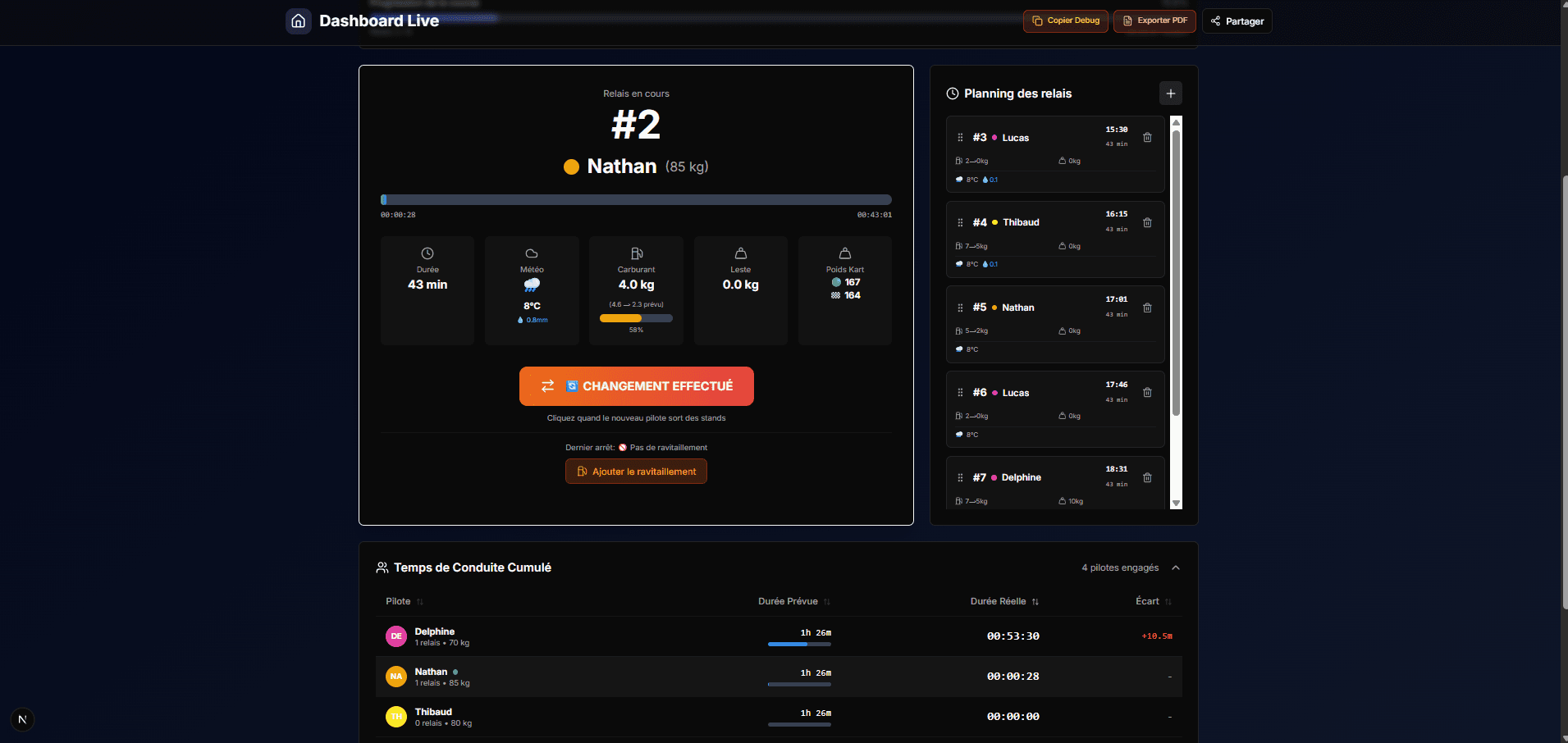Click the drag handle of relay #4 Thibaud

coord(960,222)
